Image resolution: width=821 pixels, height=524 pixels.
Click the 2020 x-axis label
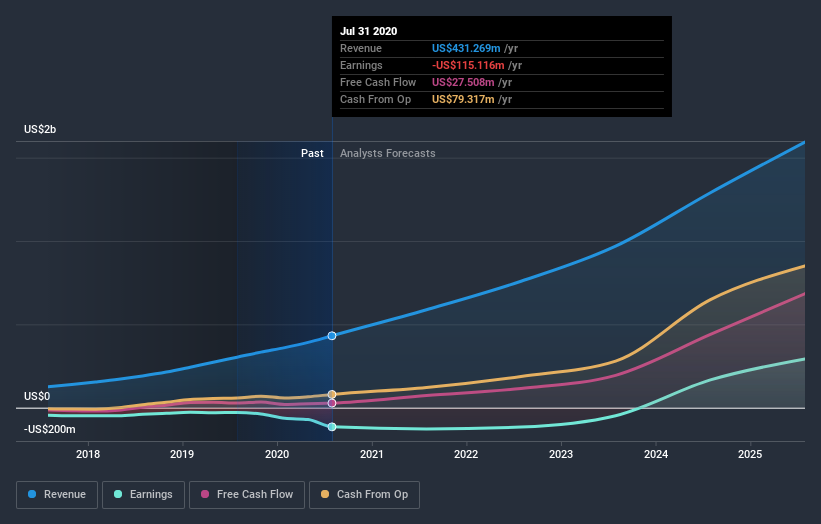(277, 454)
